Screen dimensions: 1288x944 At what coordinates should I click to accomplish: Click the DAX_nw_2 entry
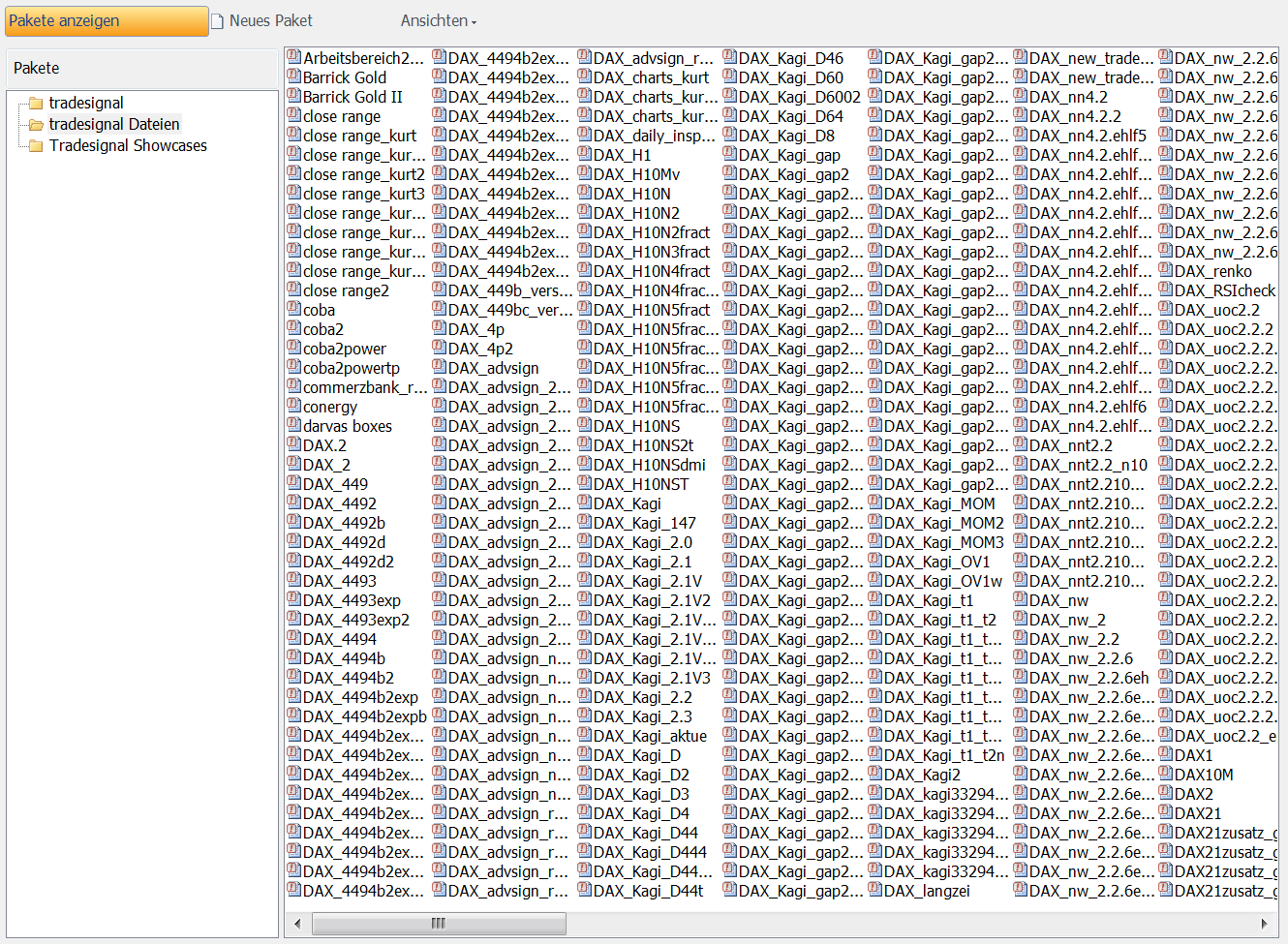coord(1067,620)
